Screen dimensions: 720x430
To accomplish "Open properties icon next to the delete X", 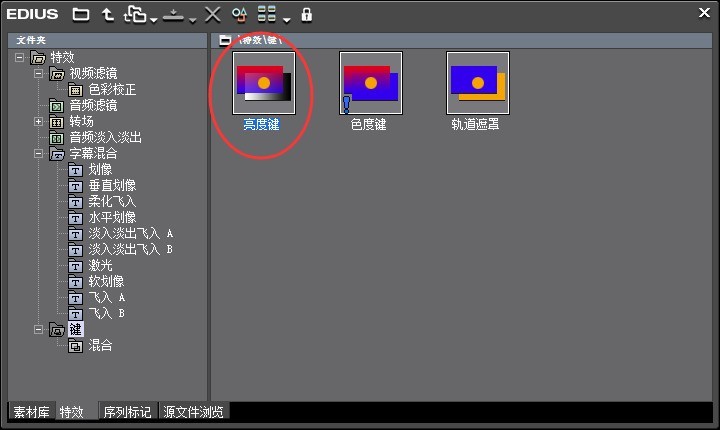I will coord(239,14).
